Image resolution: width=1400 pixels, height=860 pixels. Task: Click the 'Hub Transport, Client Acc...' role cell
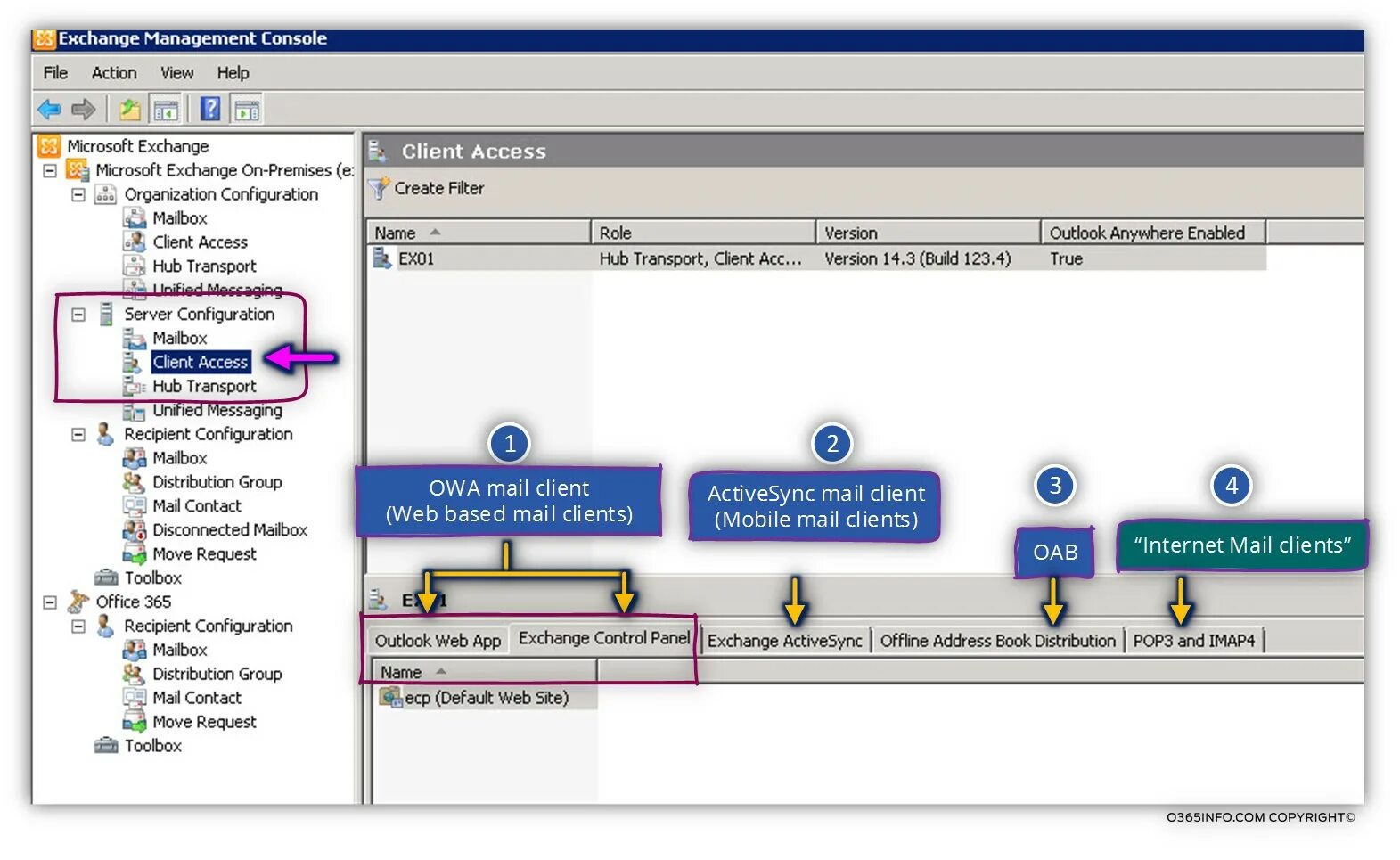tap(700, 258)
